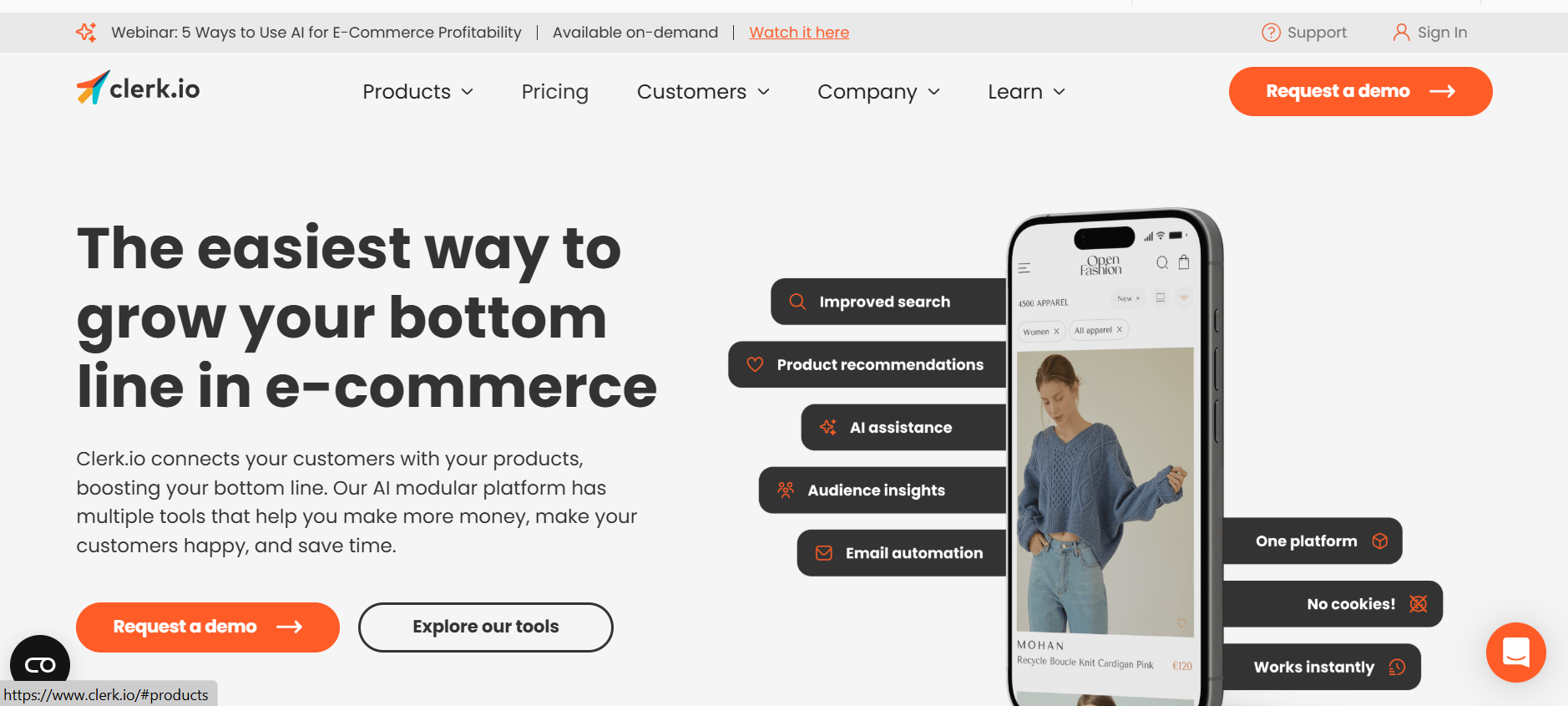The width and height of the screenshot is (1568, 706).
Task: Click the Support question mark icon
Action: (1271, 33)
